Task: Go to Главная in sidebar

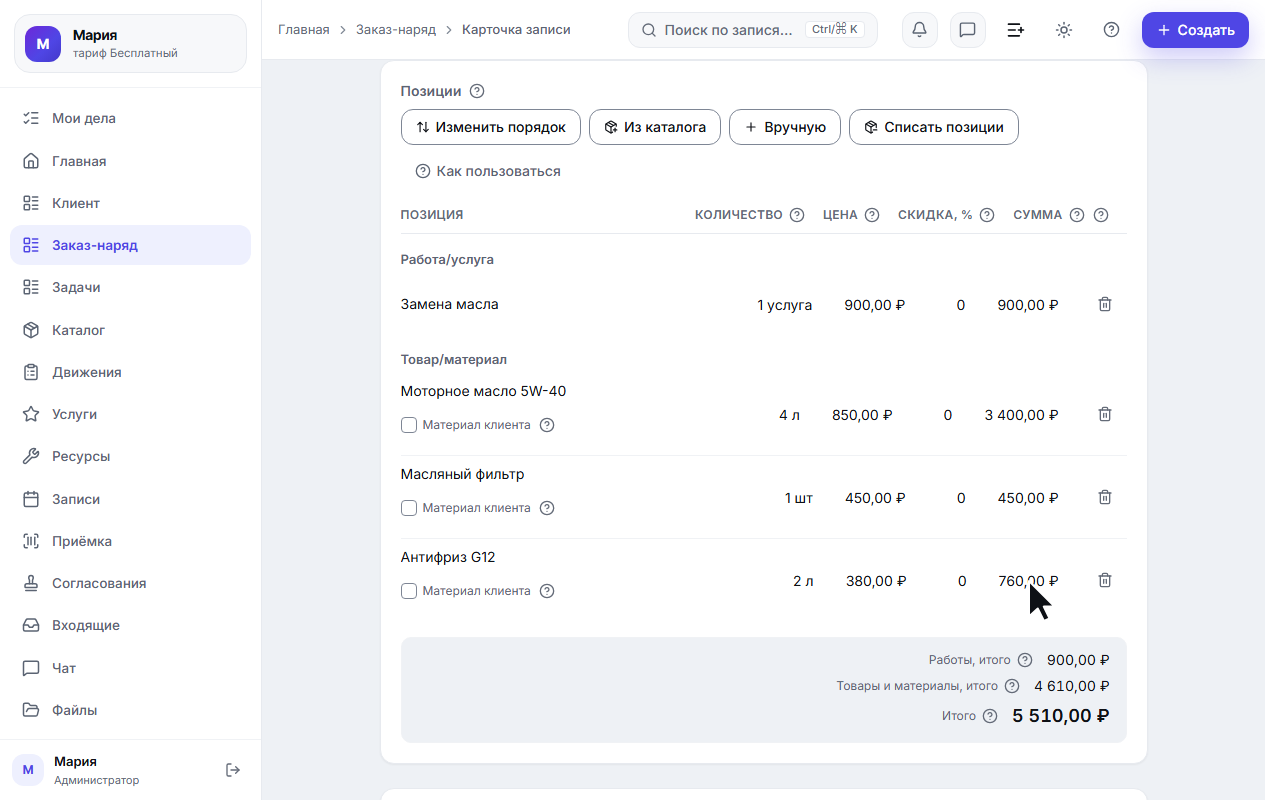Action: coord(130,161)
